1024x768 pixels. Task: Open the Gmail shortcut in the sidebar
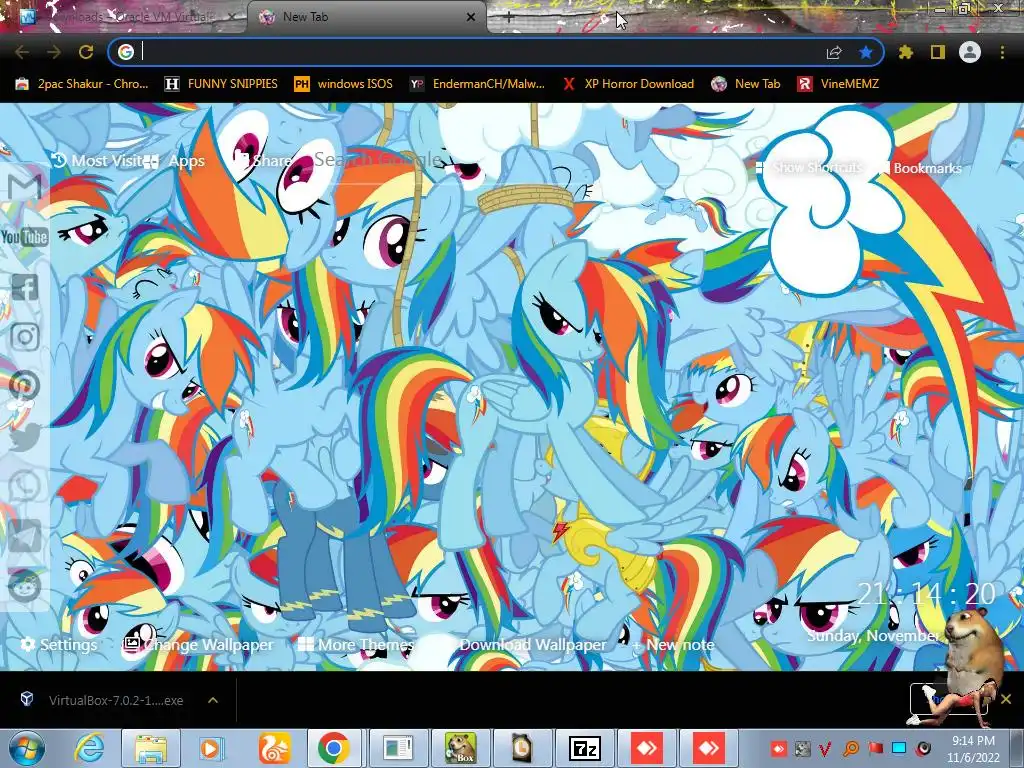pos(25,187)
